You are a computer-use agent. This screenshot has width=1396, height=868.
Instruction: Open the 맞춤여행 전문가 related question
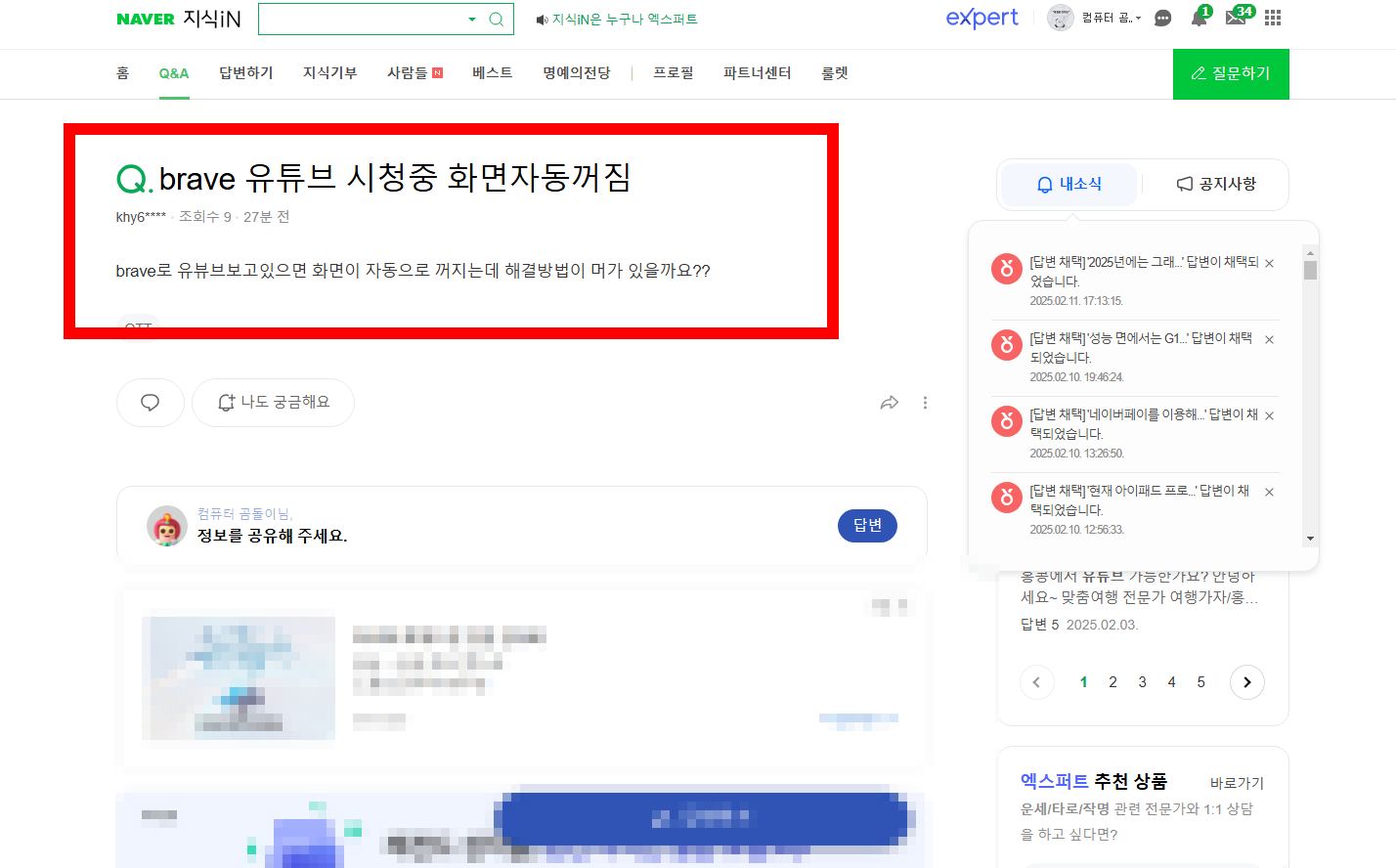1140,586
